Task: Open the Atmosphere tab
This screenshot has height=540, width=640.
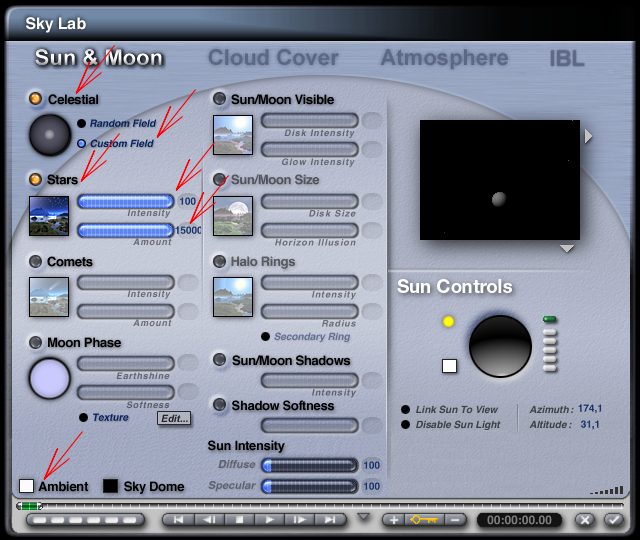Action: coord(444,58)
